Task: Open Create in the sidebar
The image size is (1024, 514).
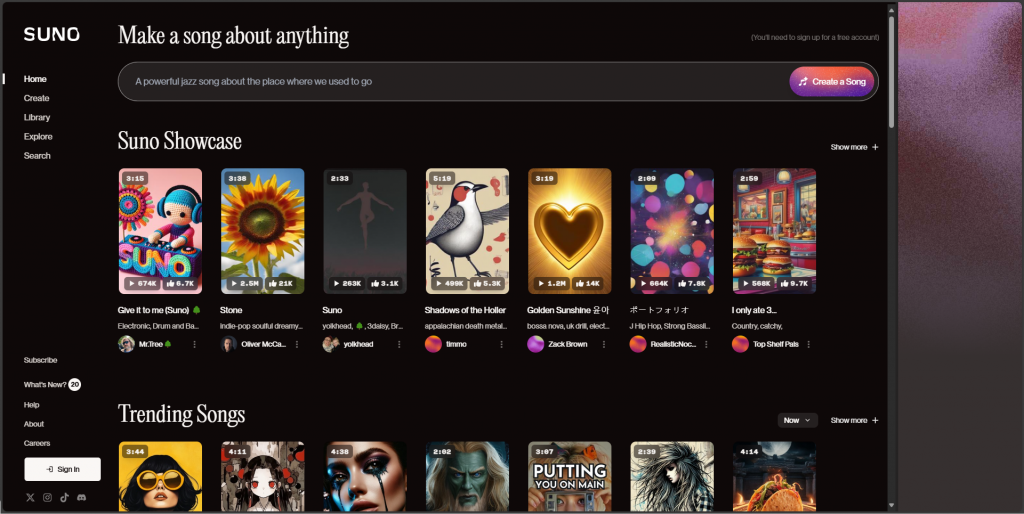Action: coord(37,98)
